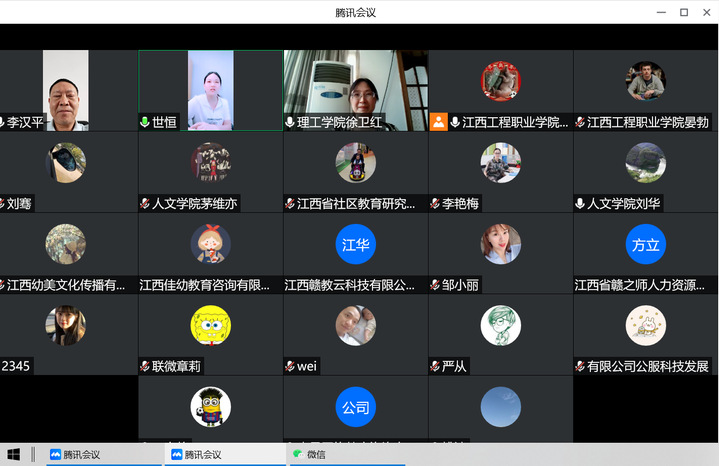Click the cartoon girl avatar of 江西佳幼教育咨询
The image size is (719, 466).
[210, 244]
